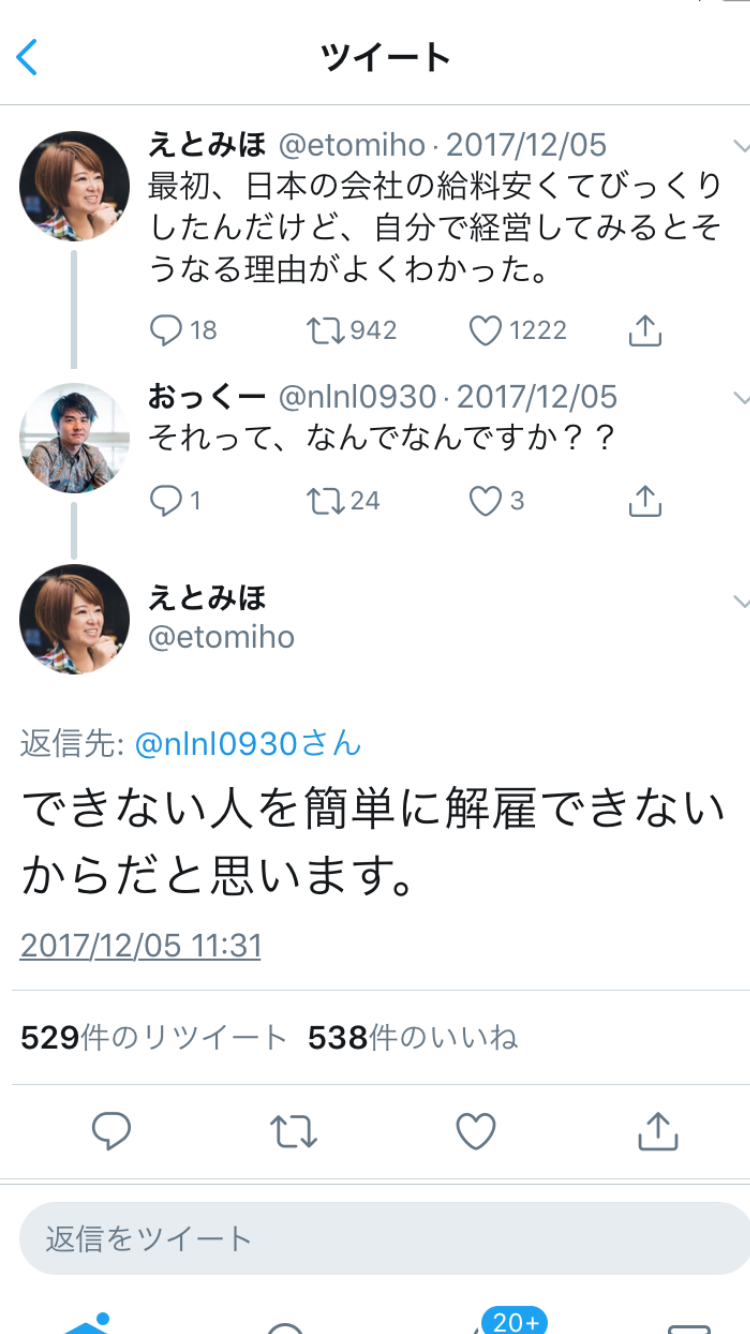Share the first えとみほ tweet
The image size is (750, 1334).
point(646,331)
